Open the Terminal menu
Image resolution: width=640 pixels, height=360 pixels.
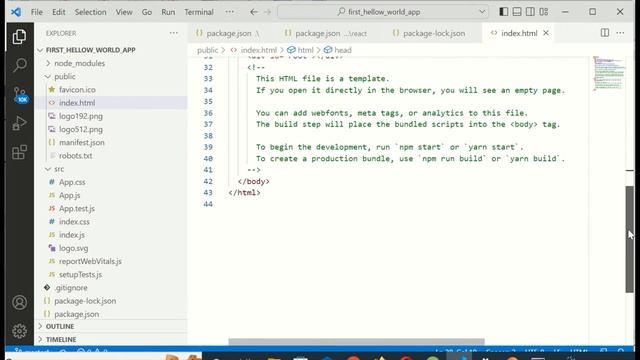tap(199, 12)
